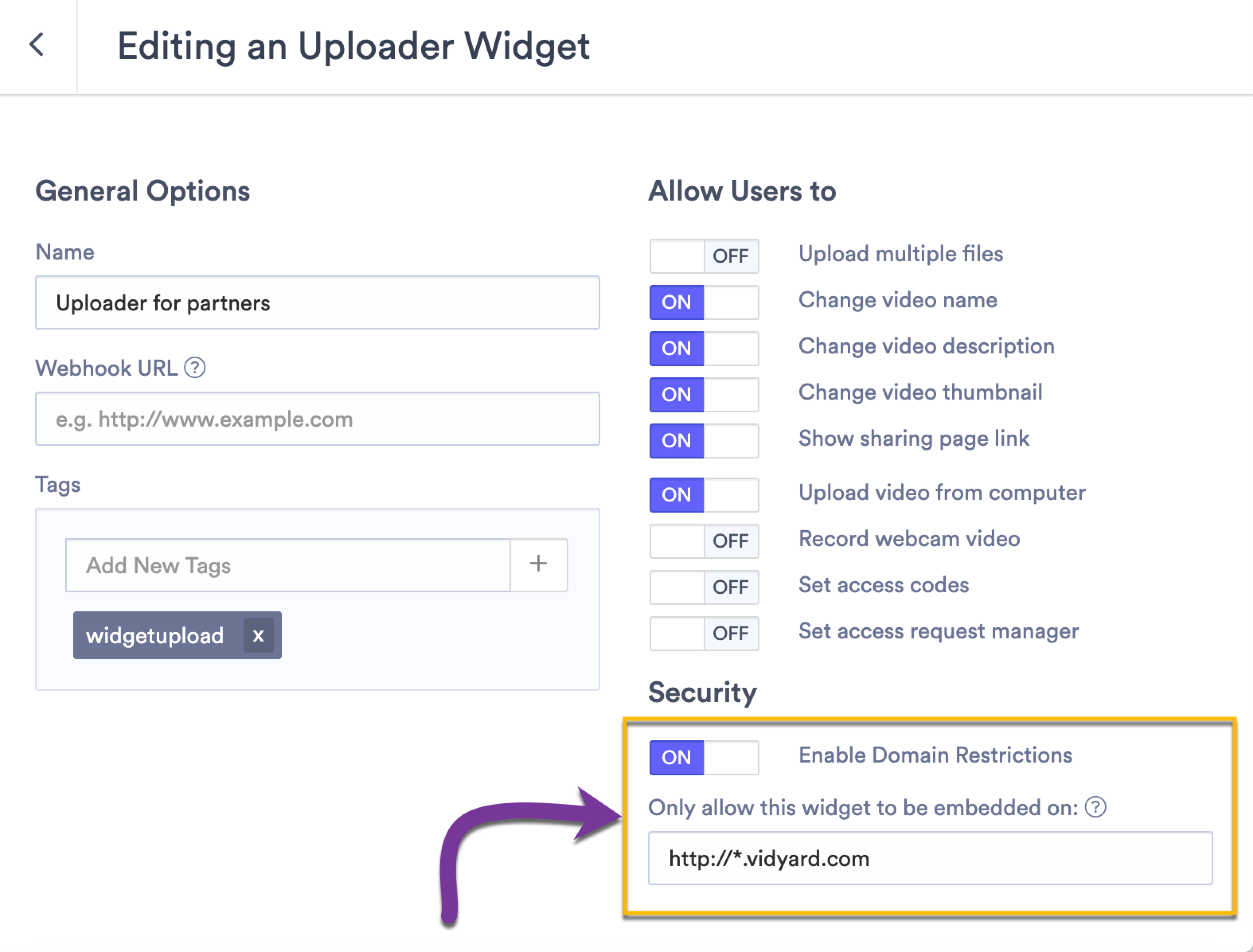
Task: Disable Upload video from computer
Action: pyautogui.click(x=704, y=494)
